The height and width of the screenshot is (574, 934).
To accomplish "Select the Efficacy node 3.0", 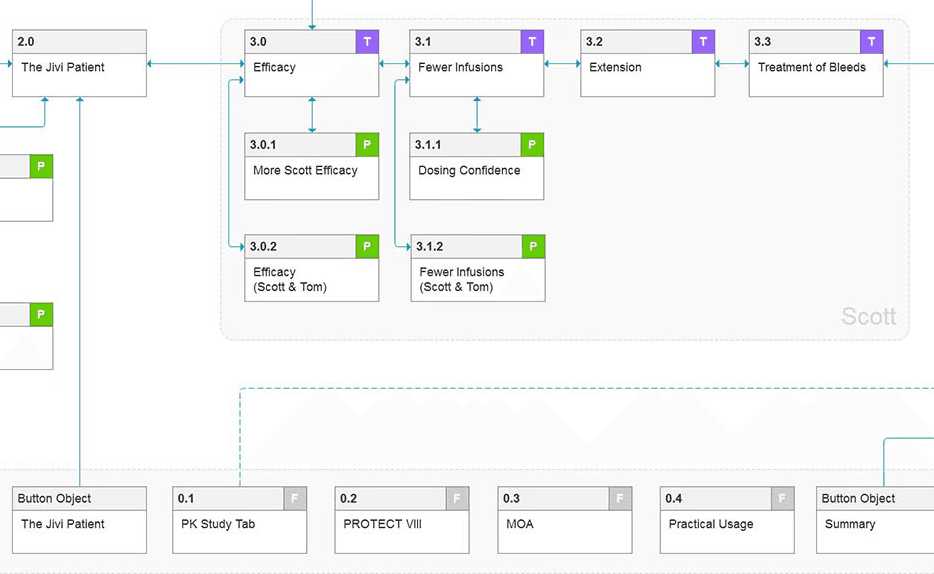I will click(x=312, y=63).
